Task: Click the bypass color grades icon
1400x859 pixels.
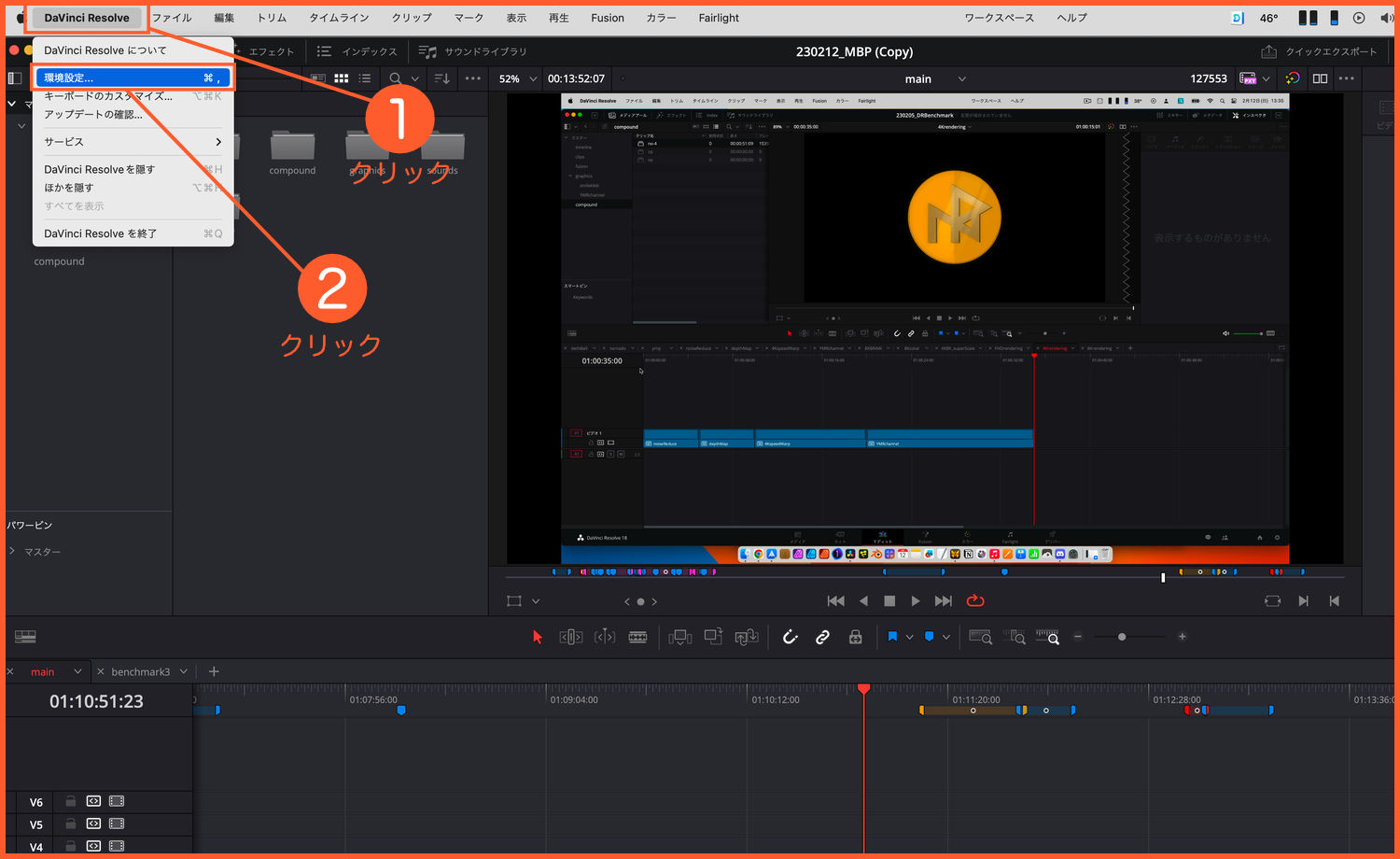Action: point(1293,79)
